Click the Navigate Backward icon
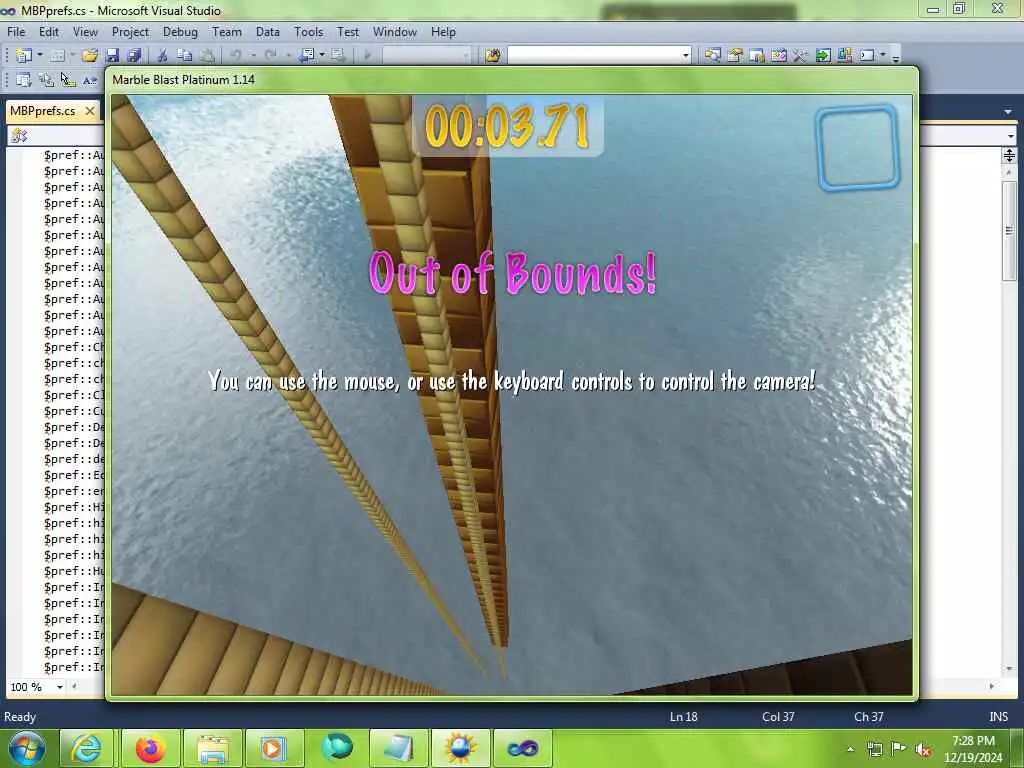 (x=306, y=56)
